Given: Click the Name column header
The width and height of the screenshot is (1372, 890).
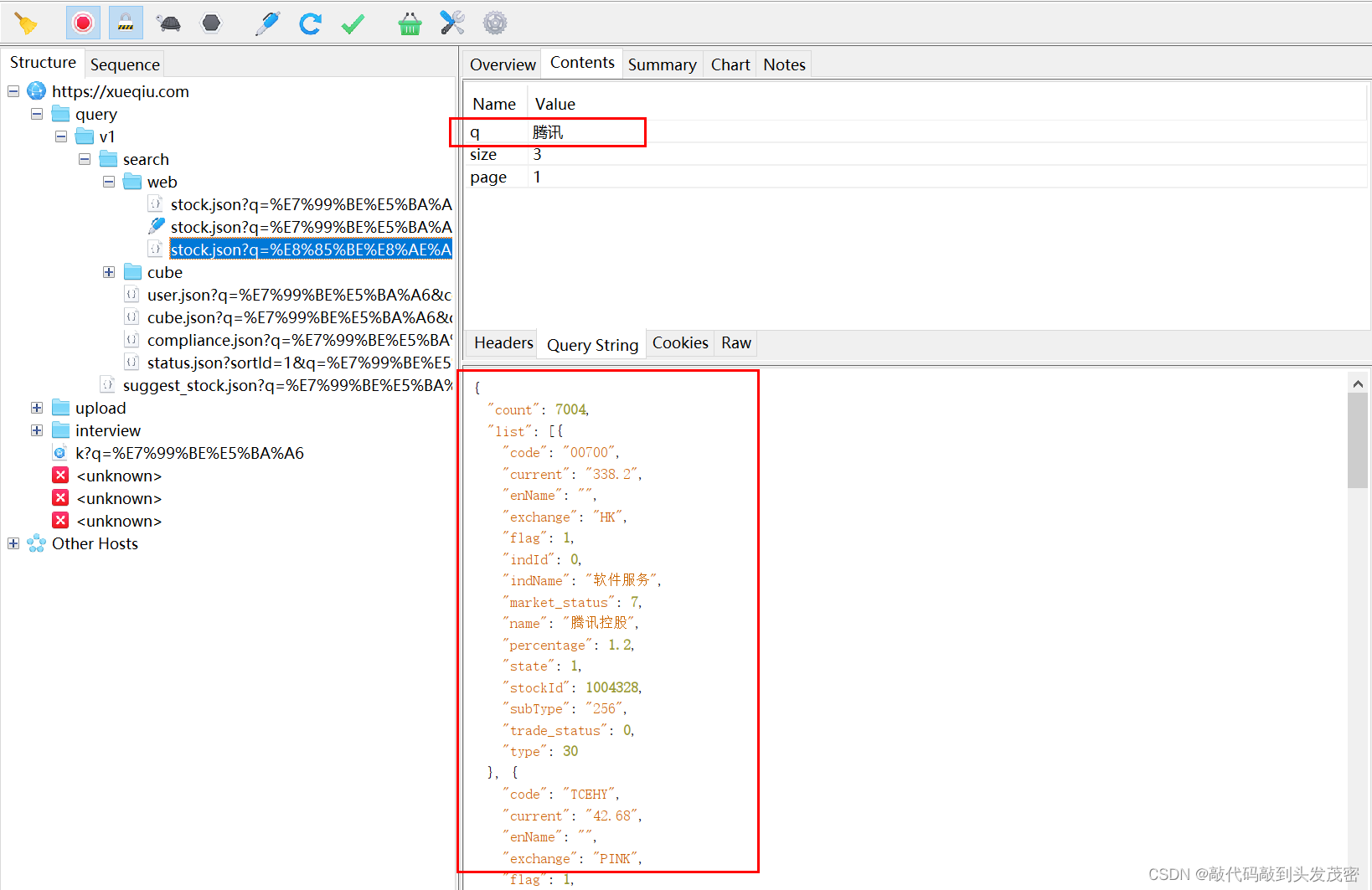Looking at the screenshot, I should pos(494,104).
